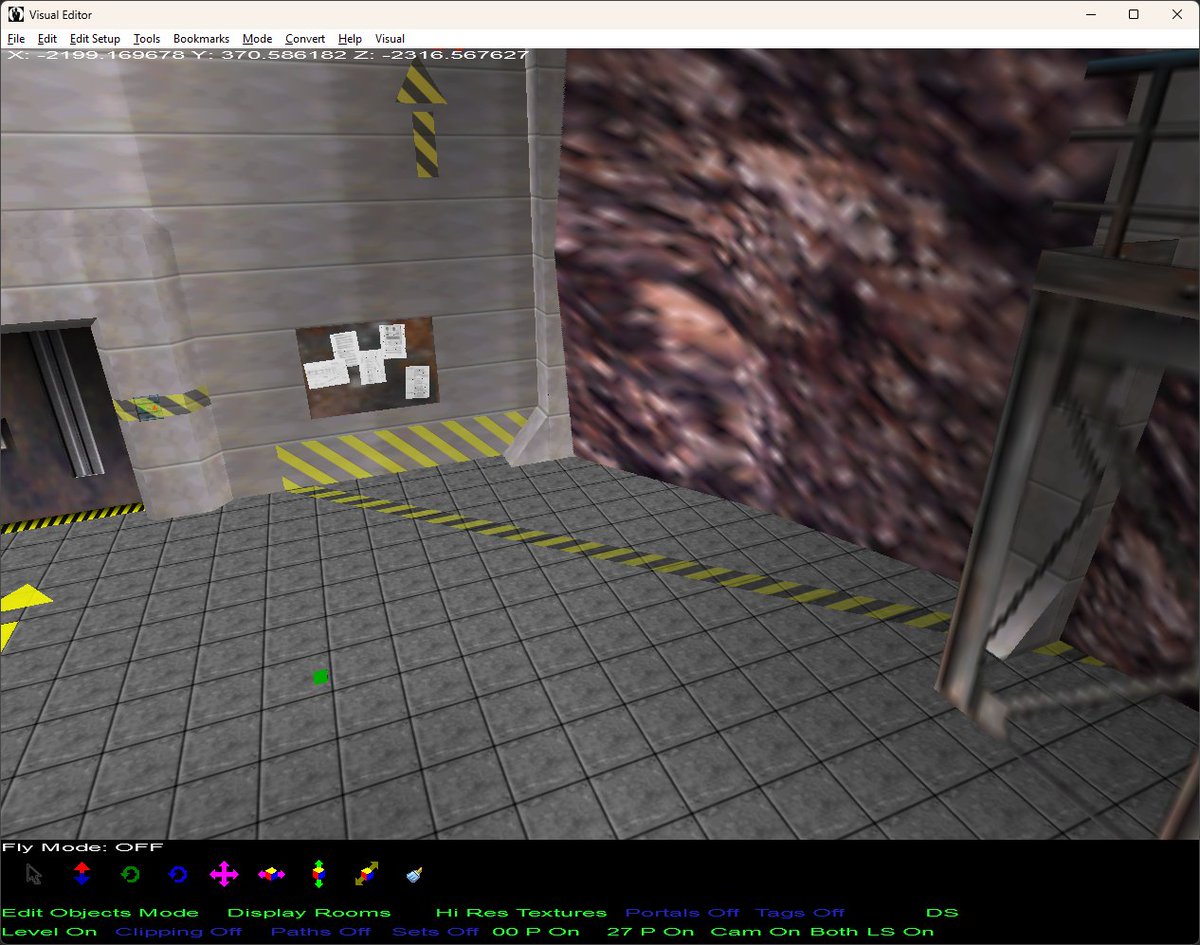The image size is (1200, 945).
Task: Activate the green rotate tool
Action: point(128,875)
